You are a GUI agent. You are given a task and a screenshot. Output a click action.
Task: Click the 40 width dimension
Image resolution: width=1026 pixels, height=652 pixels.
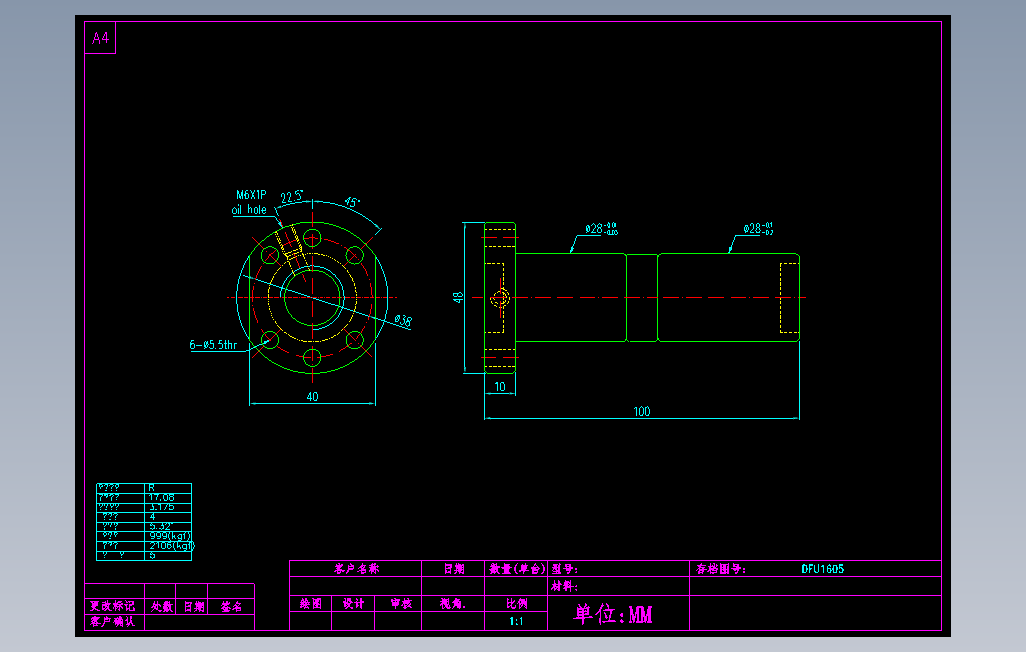(x=312, y=396)
